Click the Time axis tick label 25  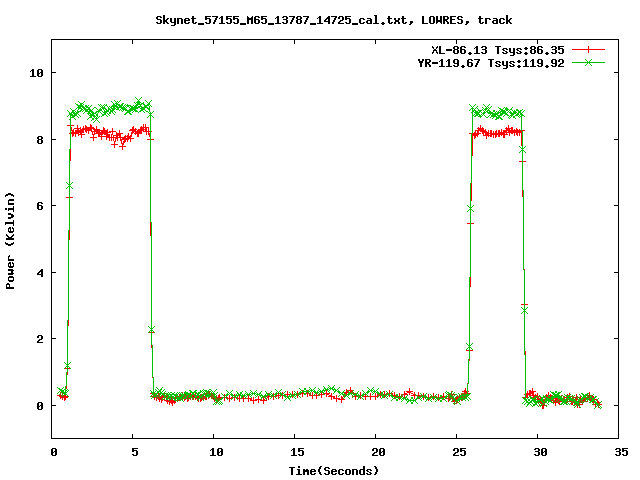[x=459, y=452]
